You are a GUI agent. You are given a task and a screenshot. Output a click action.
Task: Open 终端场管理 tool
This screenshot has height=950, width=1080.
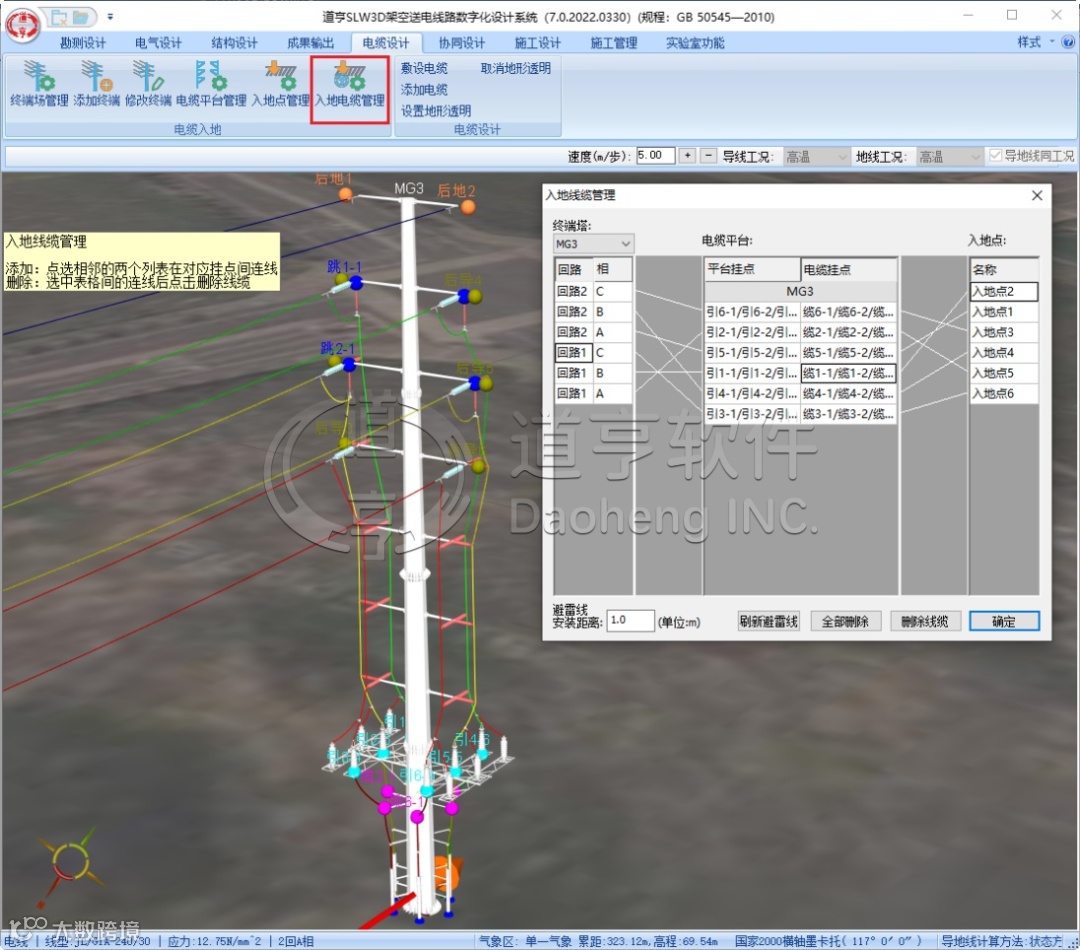(x=39, y=83)
